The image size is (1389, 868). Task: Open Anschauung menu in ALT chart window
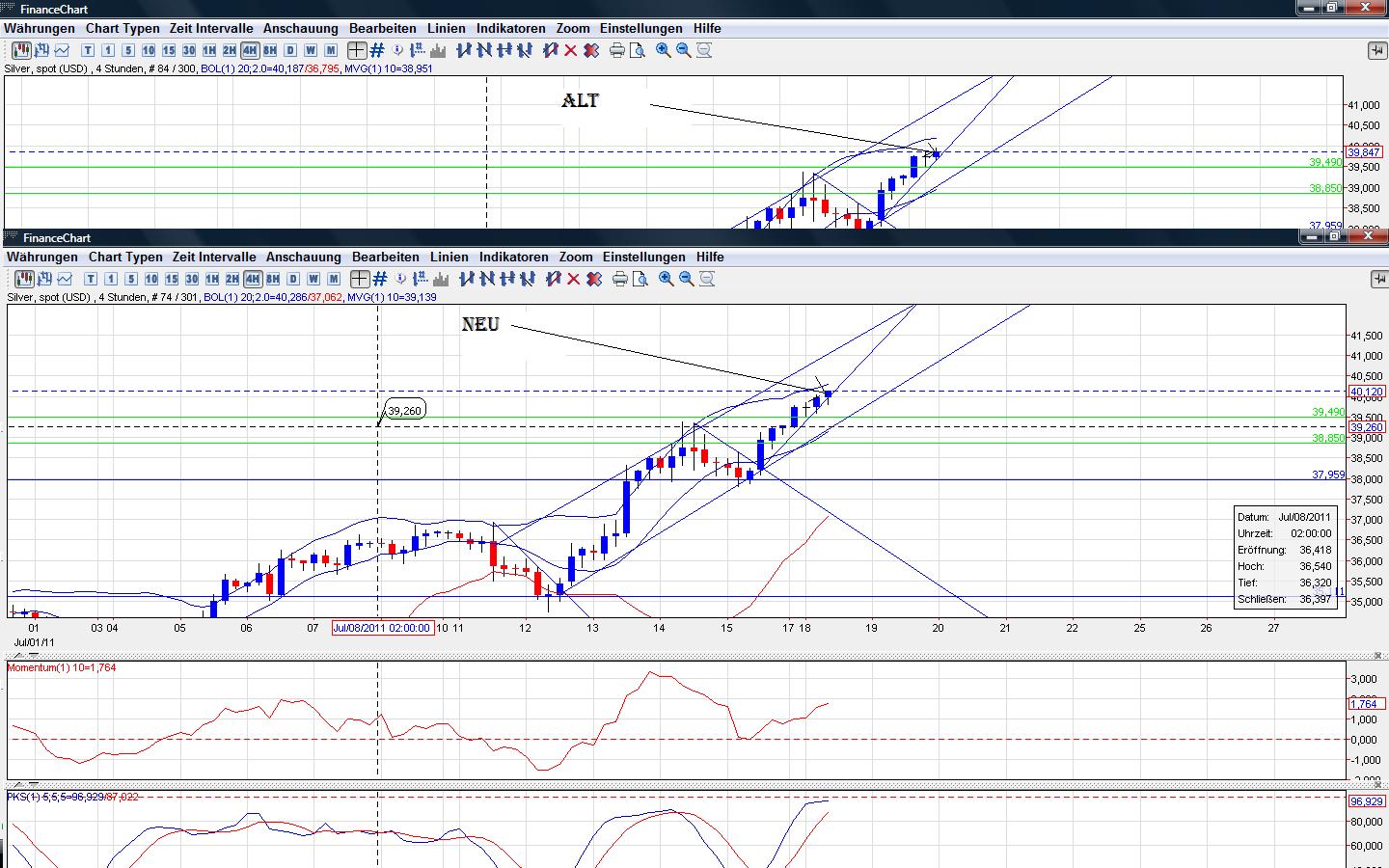coord(301,28)
